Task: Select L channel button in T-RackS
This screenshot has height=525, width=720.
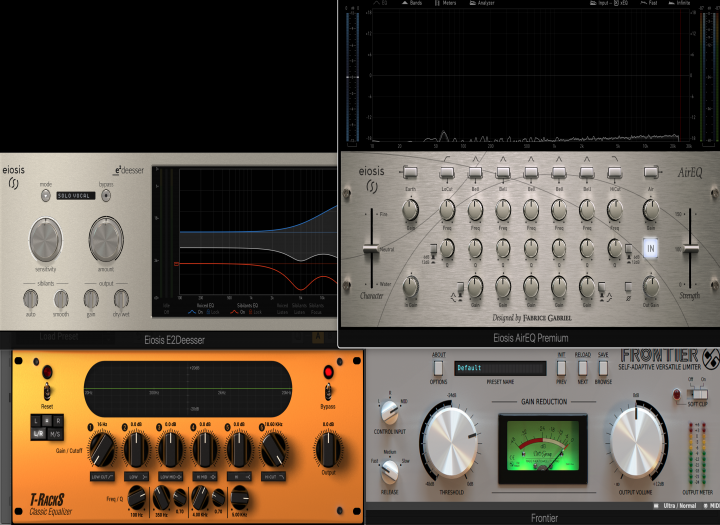Action: [x=36, y=421]
